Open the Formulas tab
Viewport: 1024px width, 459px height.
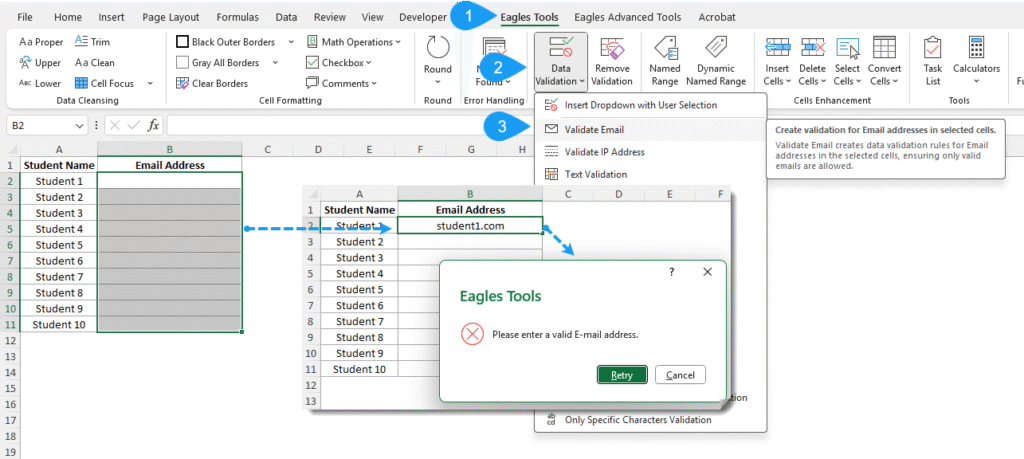point(238,17)
